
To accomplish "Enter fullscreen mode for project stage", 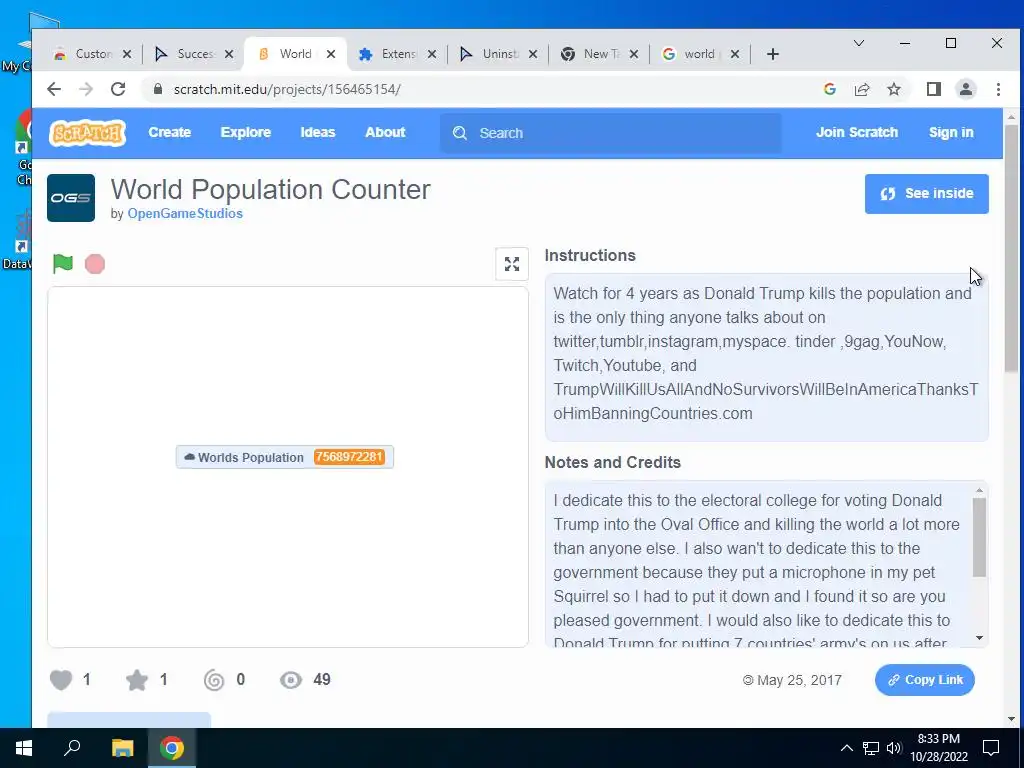I will 512,264.
